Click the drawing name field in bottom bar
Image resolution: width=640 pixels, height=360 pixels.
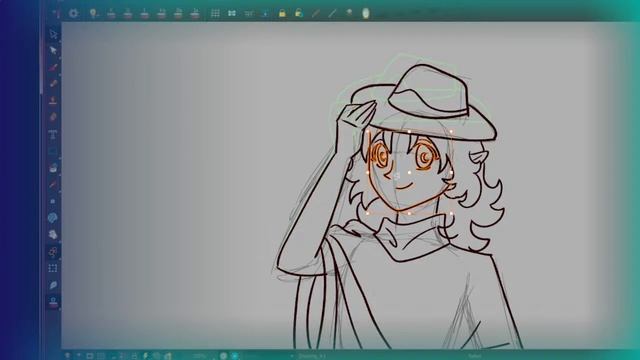312,356
